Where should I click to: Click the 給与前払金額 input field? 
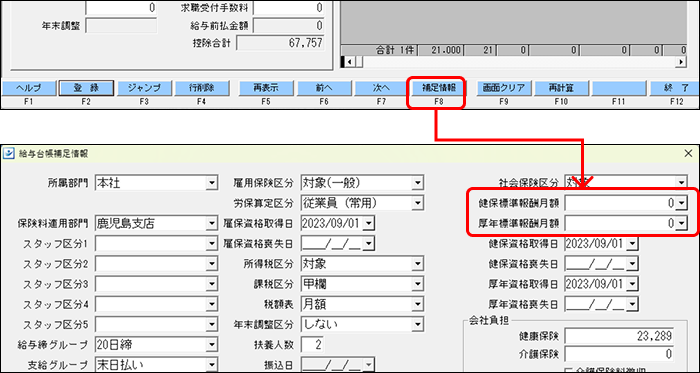pyautogui.click(x=289, y=25)
